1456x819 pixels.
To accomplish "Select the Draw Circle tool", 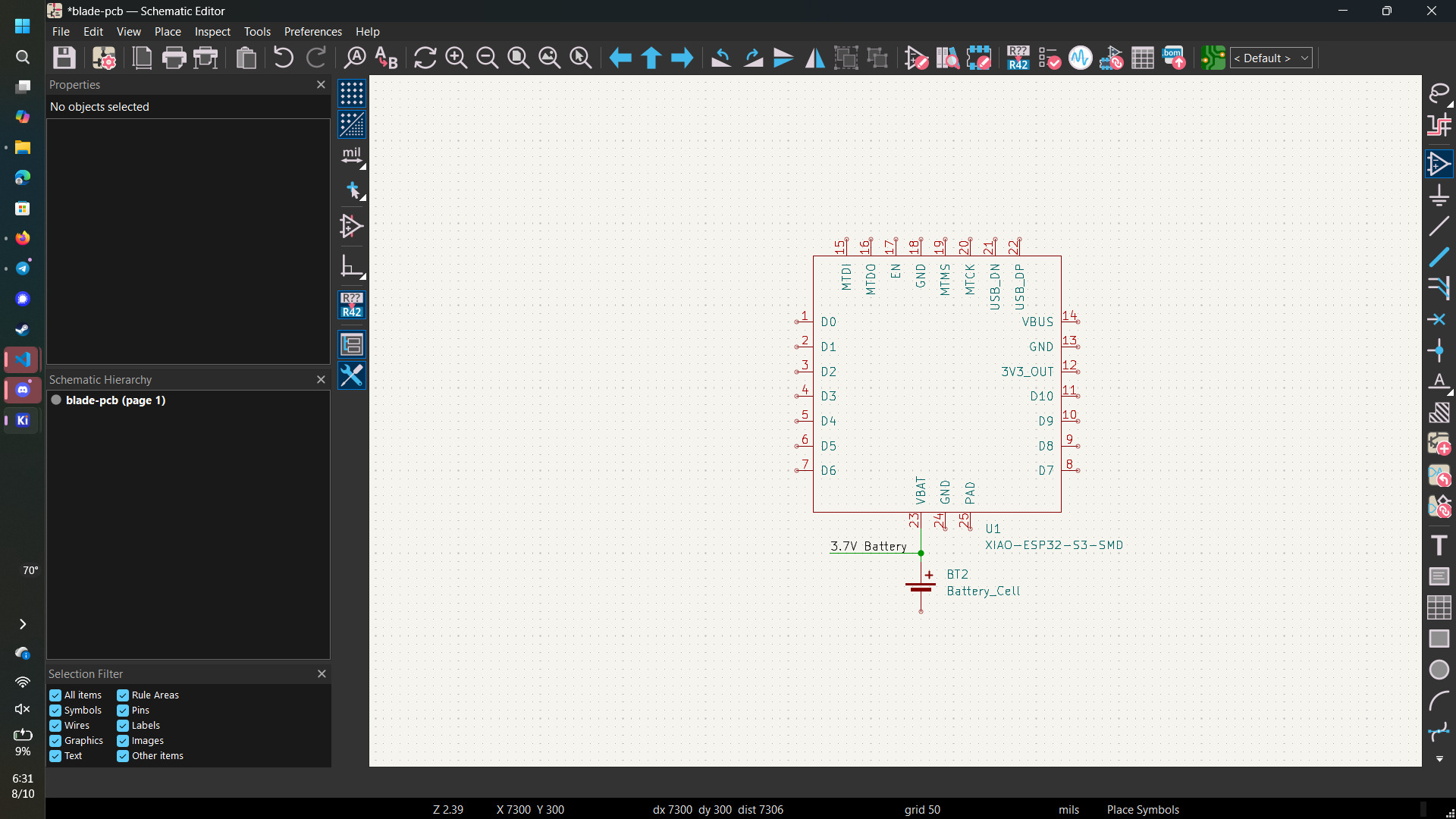I will tap(1439, 670).
